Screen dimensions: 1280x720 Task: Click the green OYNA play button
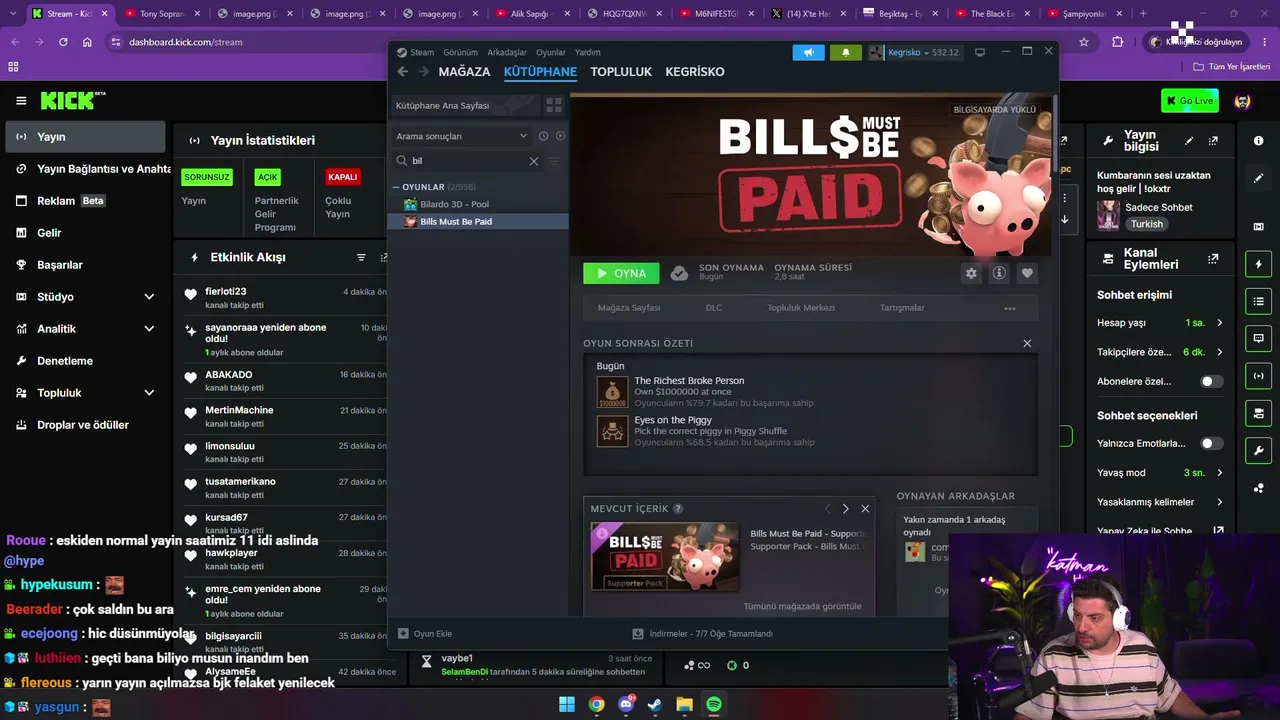621,273
